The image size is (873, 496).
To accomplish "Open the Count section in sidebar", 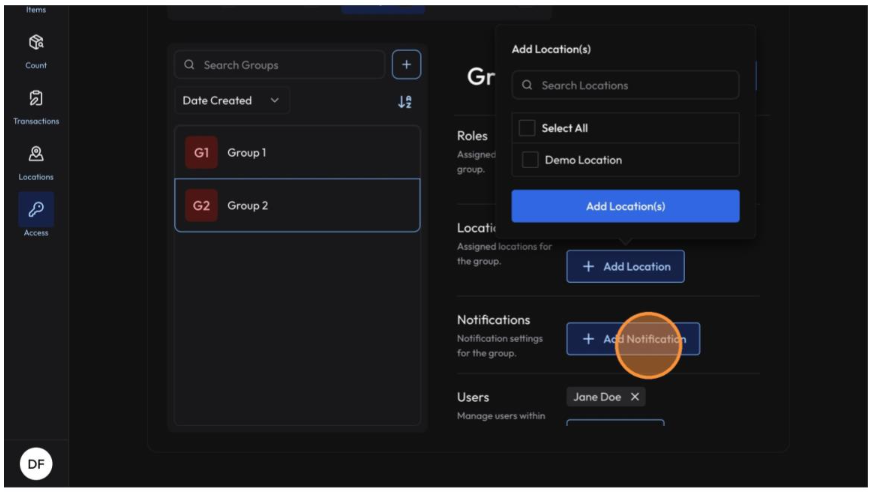I will coord(36,51).
